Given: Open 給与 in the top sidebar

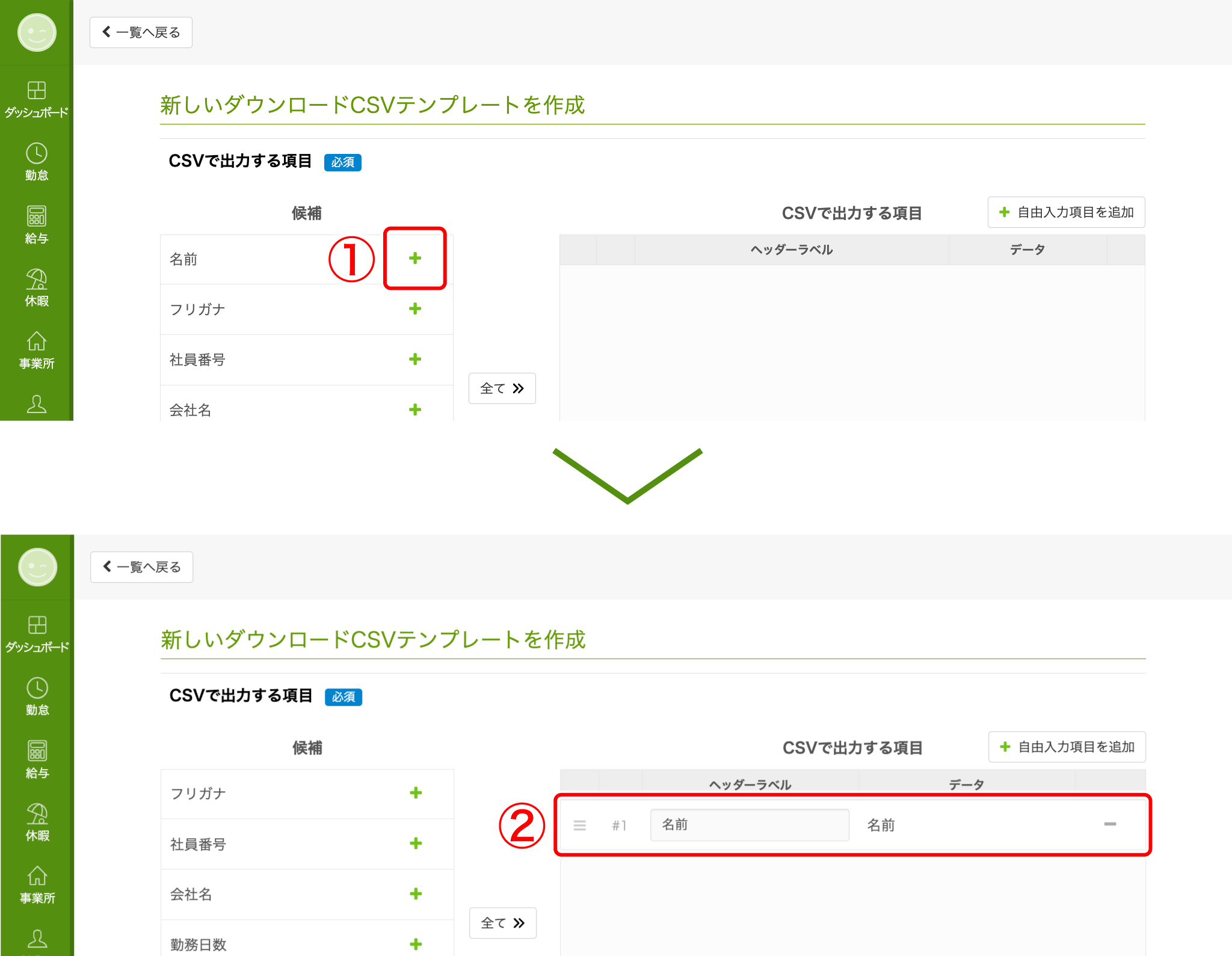Looking at the screenshot, I should (37, 224).
